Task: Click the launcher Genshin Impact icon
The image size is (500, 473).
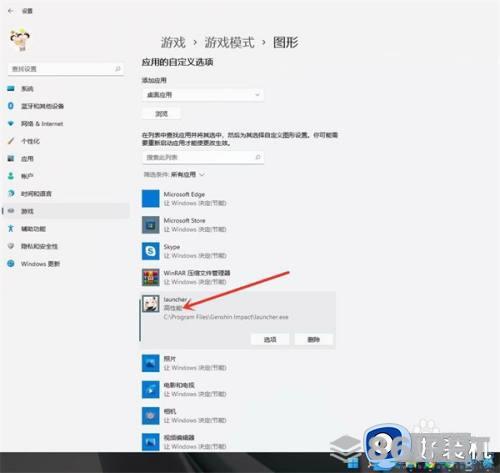Action: [x=151, y=304]
